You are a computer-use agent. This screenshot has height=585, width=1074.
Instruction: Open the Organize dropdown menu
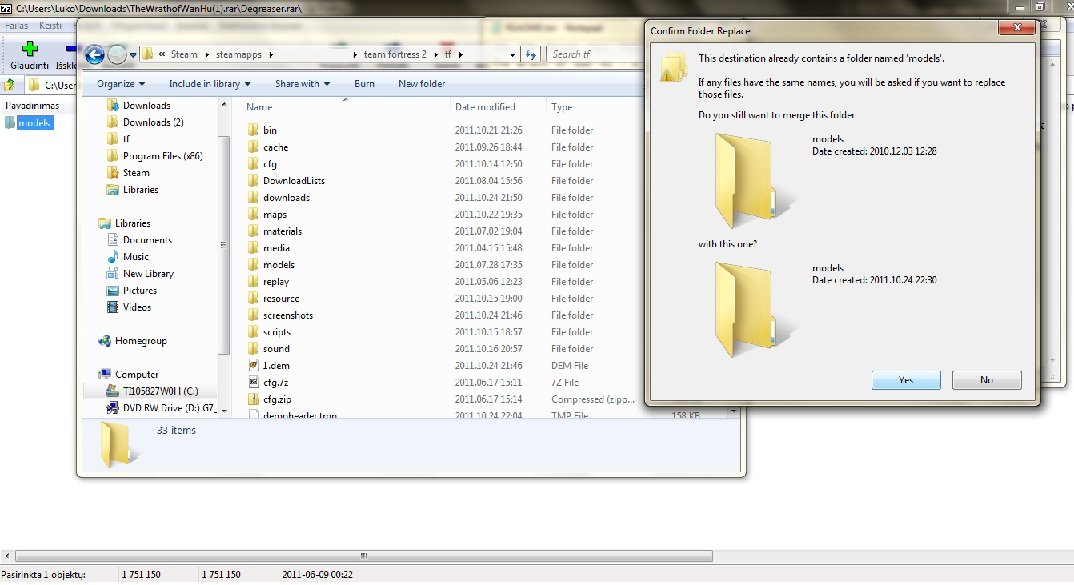point(121,84)
